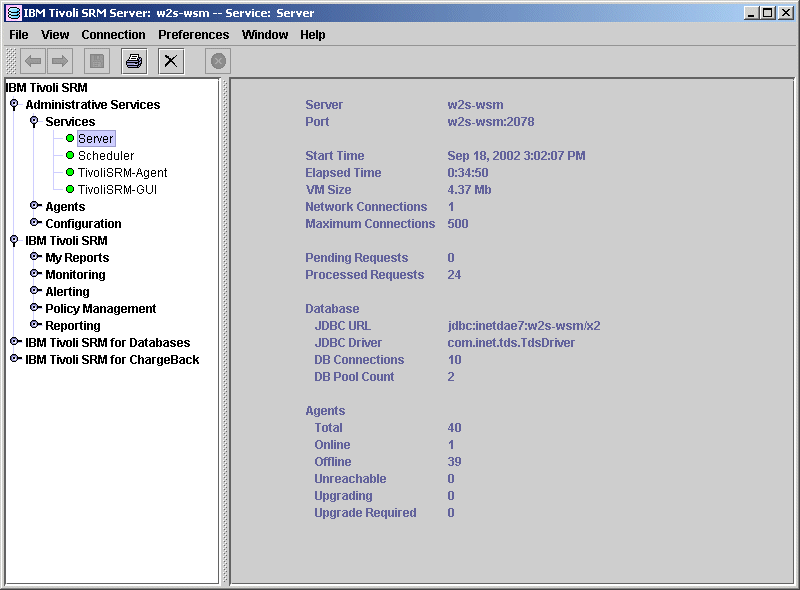This screenshot has width=800, height=590.
Task: Expand the Policy Management node
Action: pyautogui.click(x=35, y=308)
